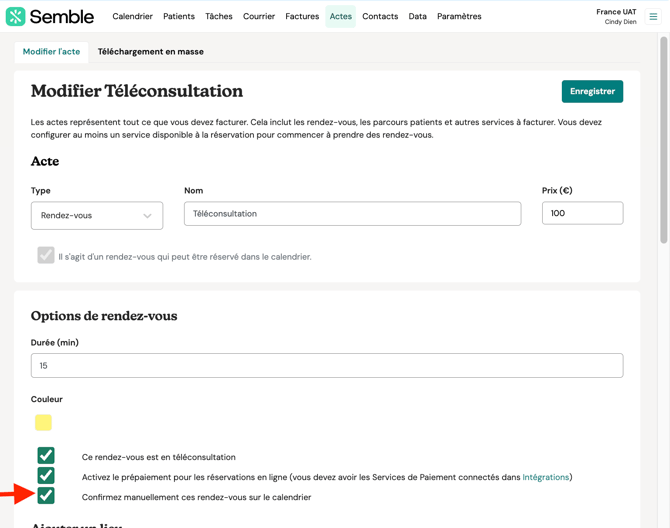Follow the Intégrations link
The height and width of the screenshot is (528, 670).
pos(545,477)
